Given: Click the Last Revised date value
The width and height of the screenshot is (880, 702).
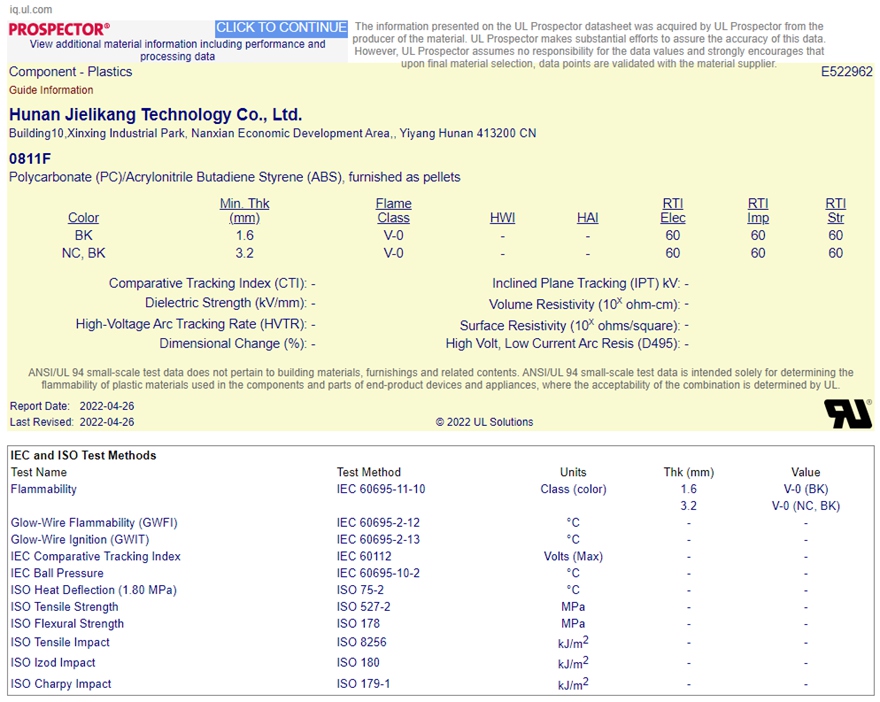Looking at the screenshot, I should 107,422.
